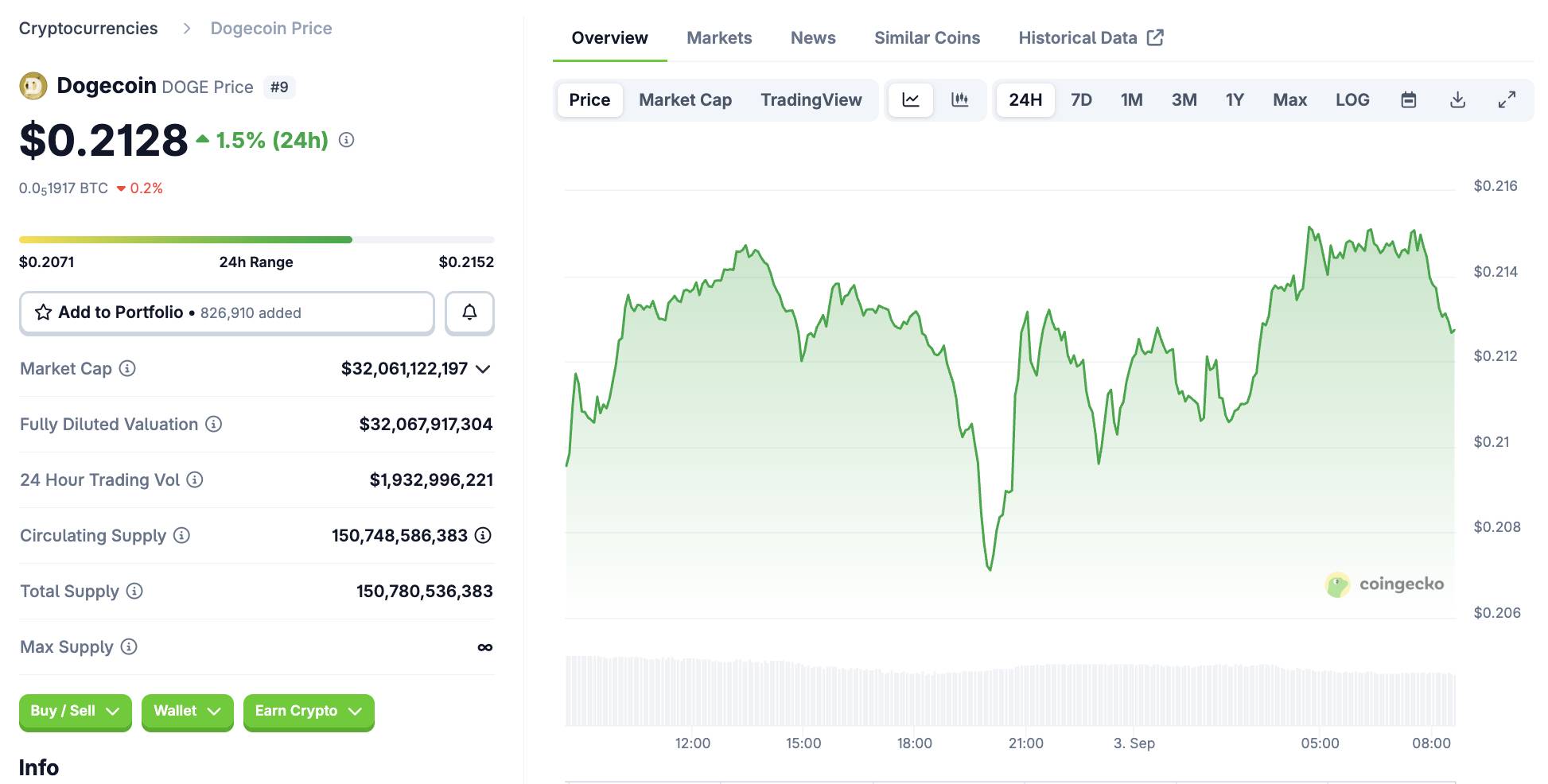The image size is (1548, 784).
Task: Select the 24H time range
Action: pos(1025,99)
